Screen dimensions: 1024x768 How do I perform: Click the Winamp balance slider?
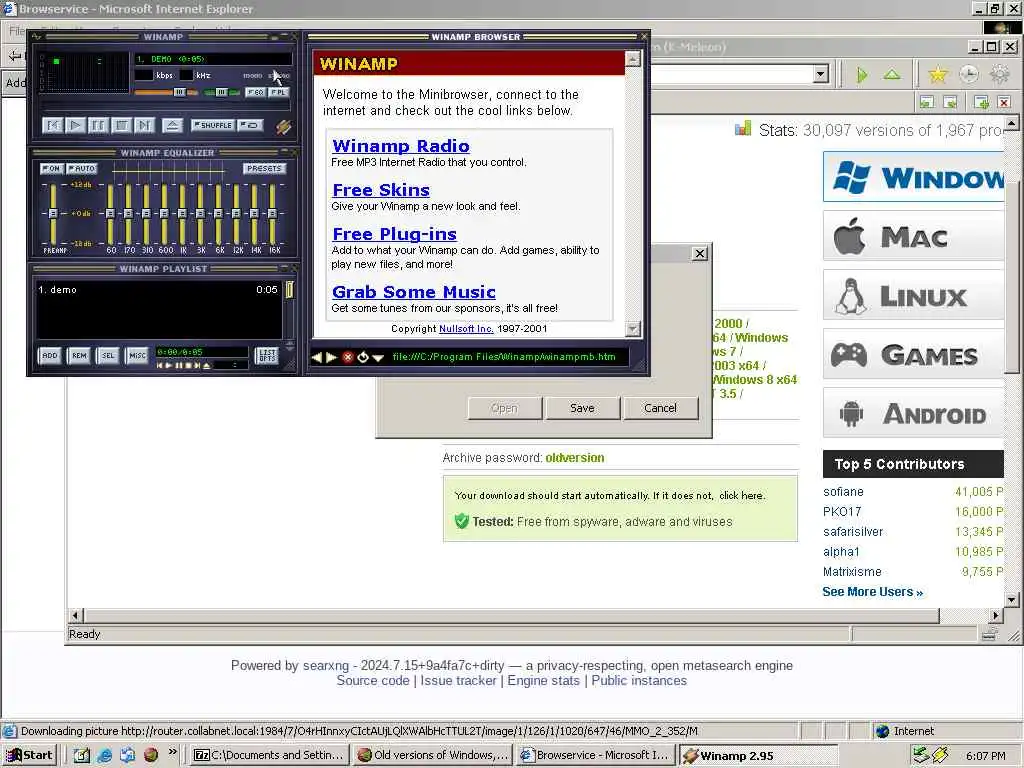tap(221, 92)
